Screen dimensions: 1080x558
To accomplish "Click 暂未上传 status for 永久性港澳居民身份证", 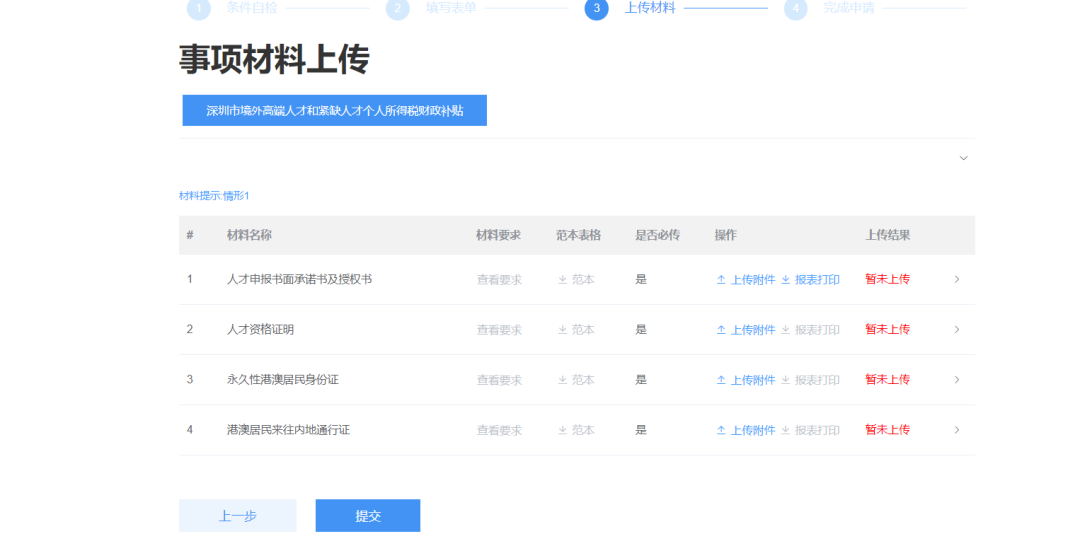I will click(x=887, y=380).
